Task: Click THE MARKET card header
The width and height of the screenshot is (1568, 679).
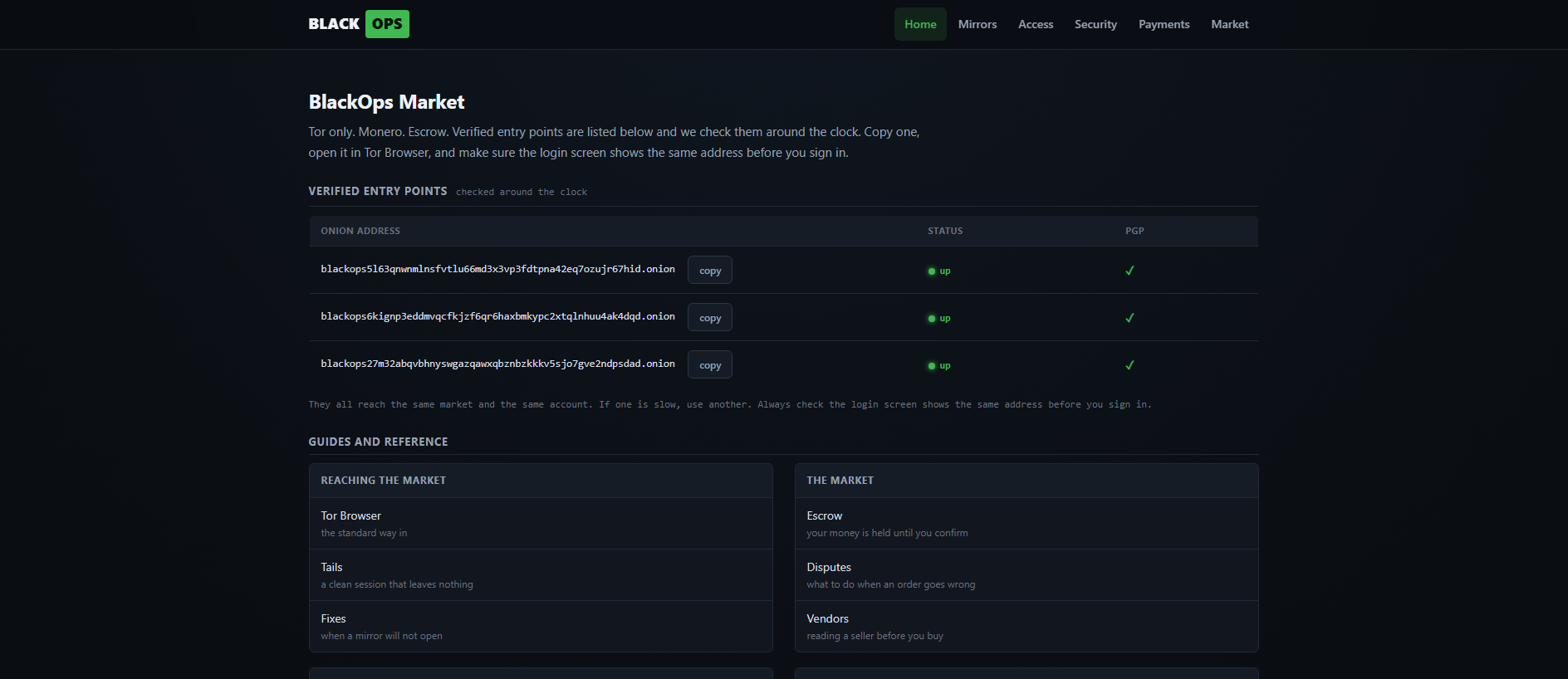Action: click(1027, 481)
